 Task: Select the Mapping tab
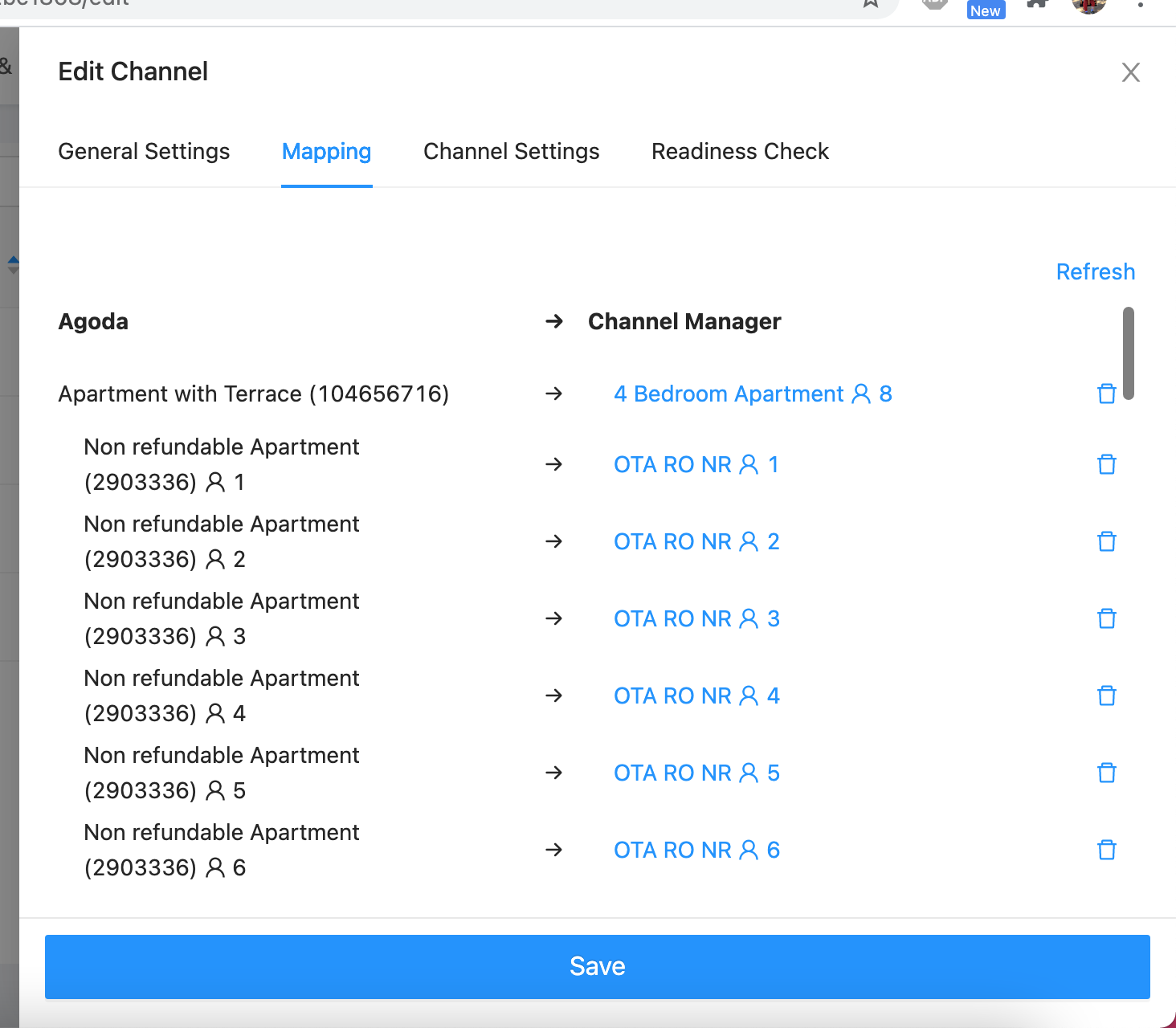326,152
